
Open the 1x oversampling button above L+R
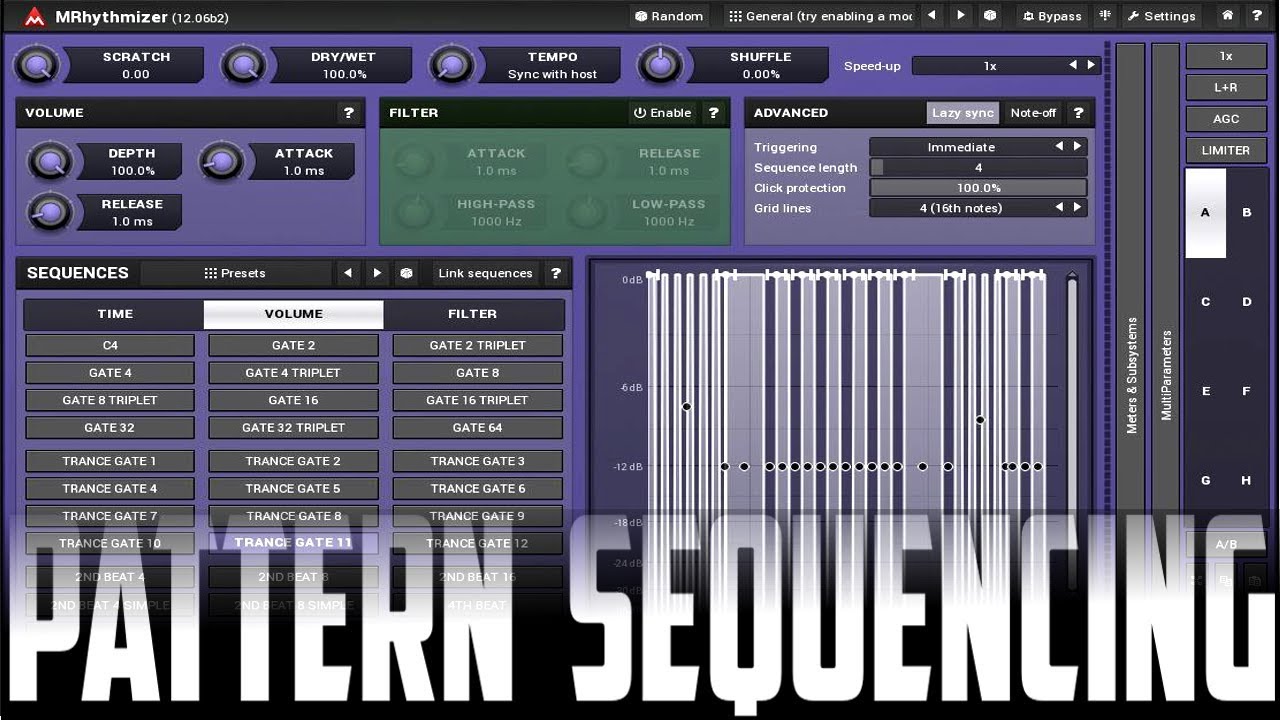click(1226, 57)
